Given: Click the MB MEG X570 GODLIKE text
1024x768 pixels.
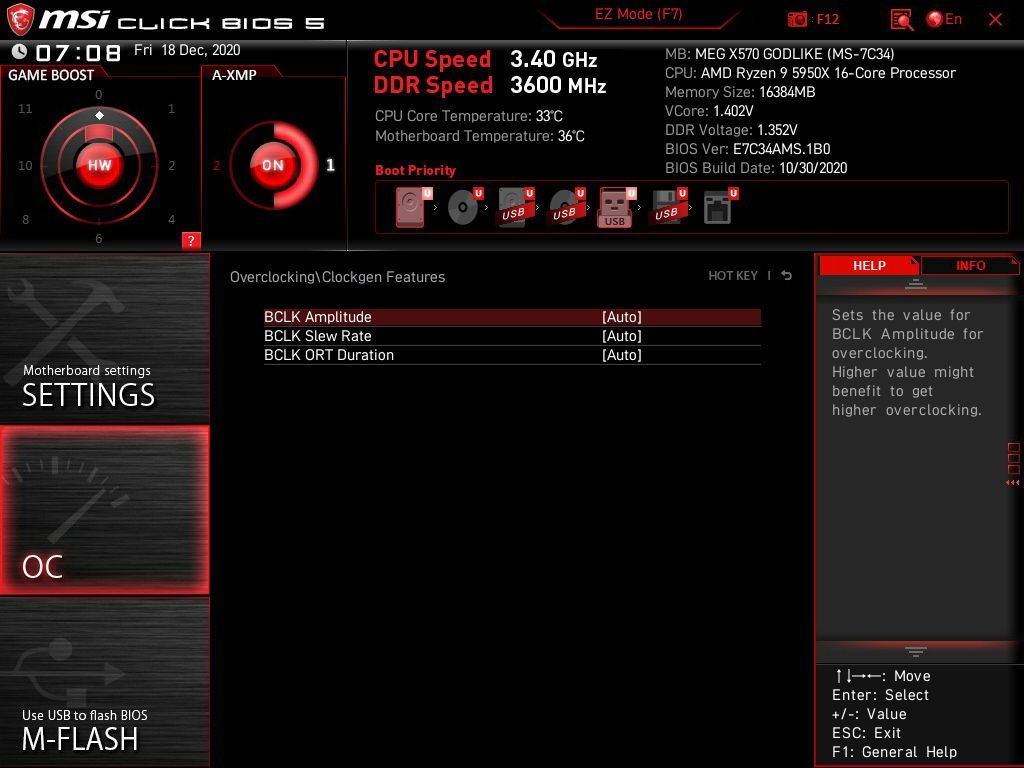Looking at the screenshot, I should click(779, 54).
